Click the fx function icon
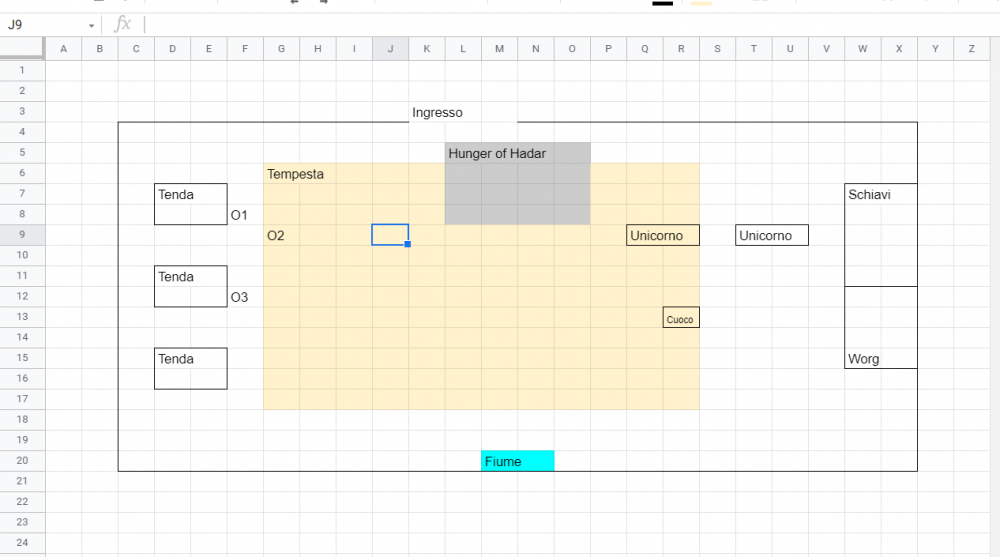 (123, 24)
